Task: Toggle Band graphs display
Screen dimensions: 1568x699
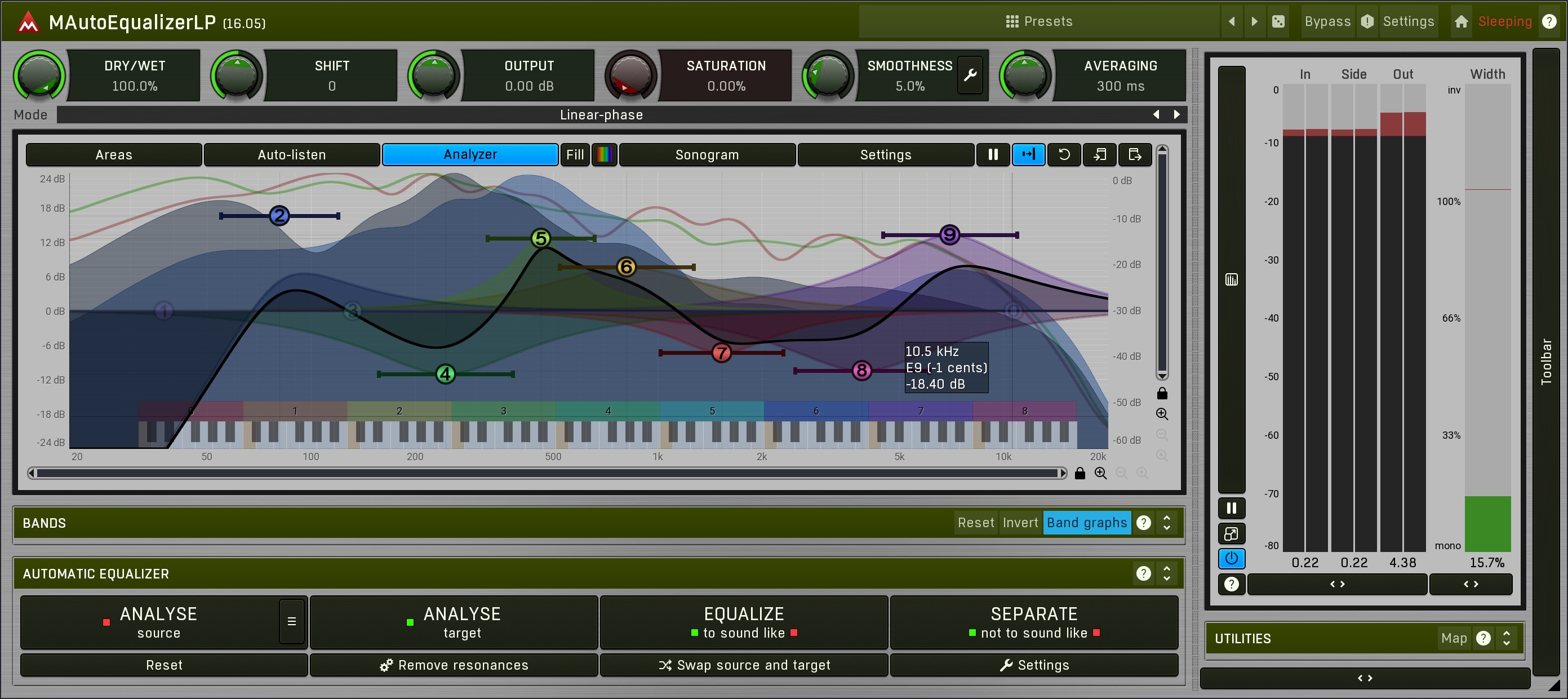Action: (1086, 523)
